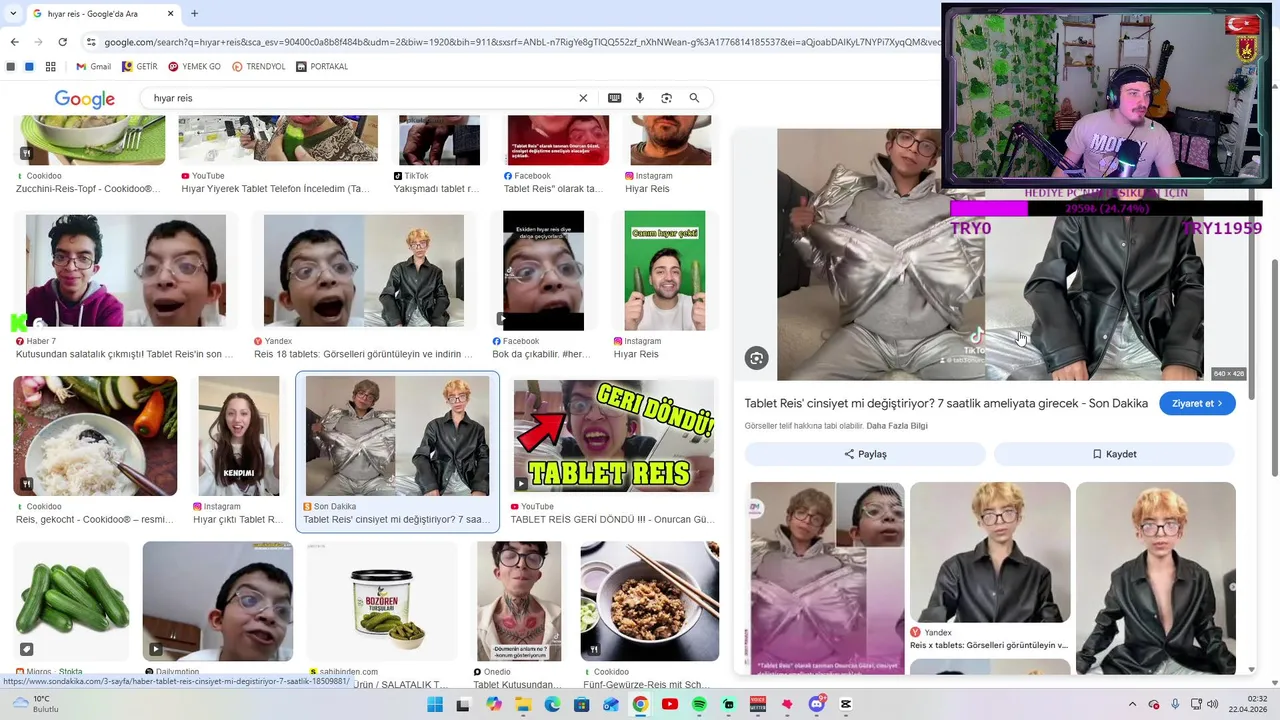Open the on-screen keyboard input tool

click(x=614, y=98)
